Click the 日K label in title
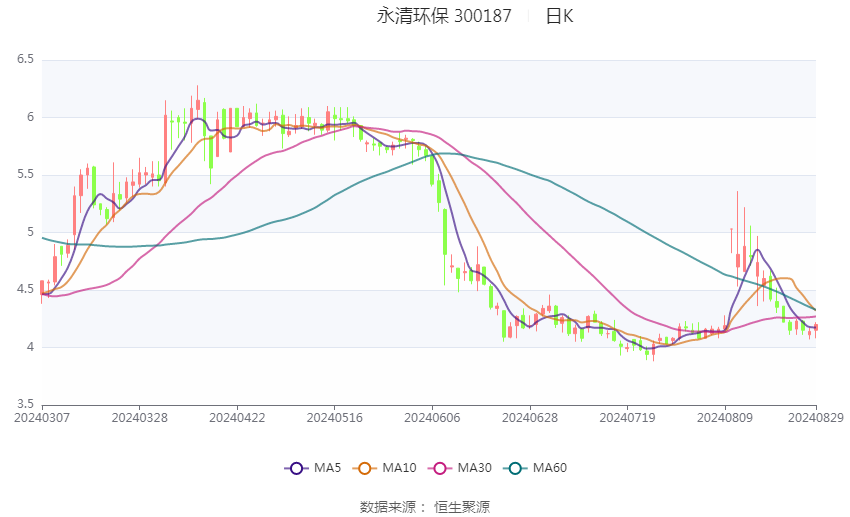This screenshot has width=850, height=517. (x=559, y=16)
